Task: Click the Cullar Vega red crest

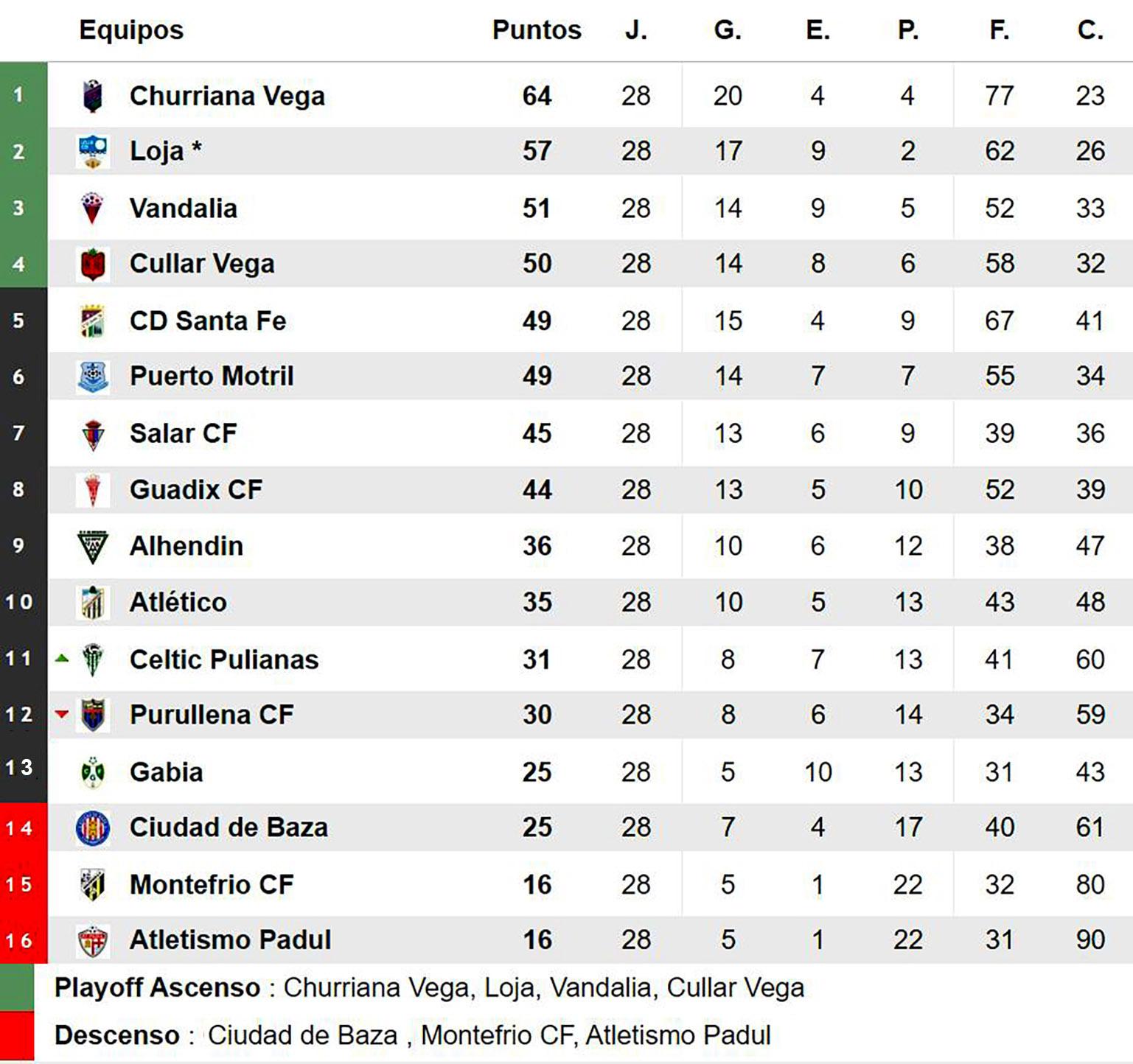Action: pos(92,264)
